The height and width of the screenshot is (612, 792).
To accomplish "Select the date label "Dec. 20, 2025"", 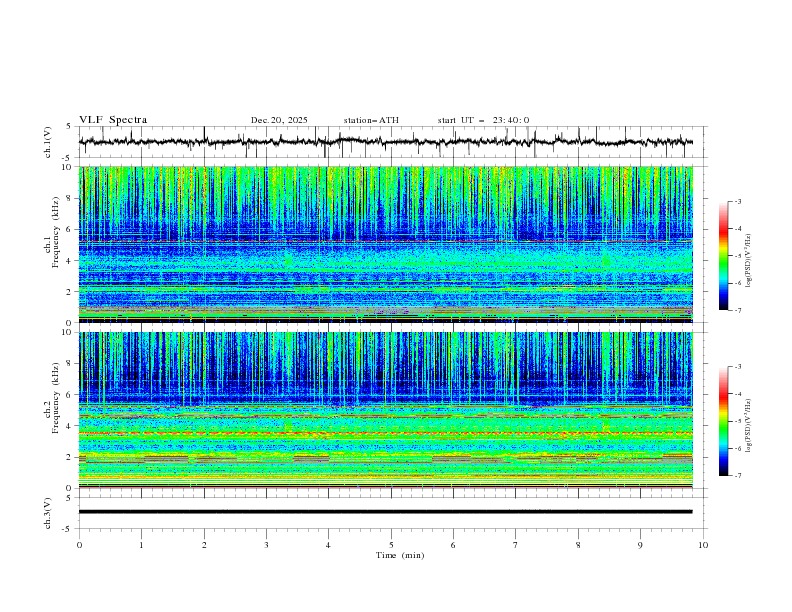I will pyautogui.click(x=279, y=120).
